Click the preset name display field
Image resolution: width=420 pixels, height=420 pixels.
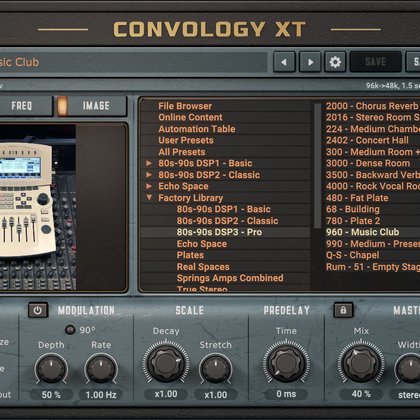133,62
